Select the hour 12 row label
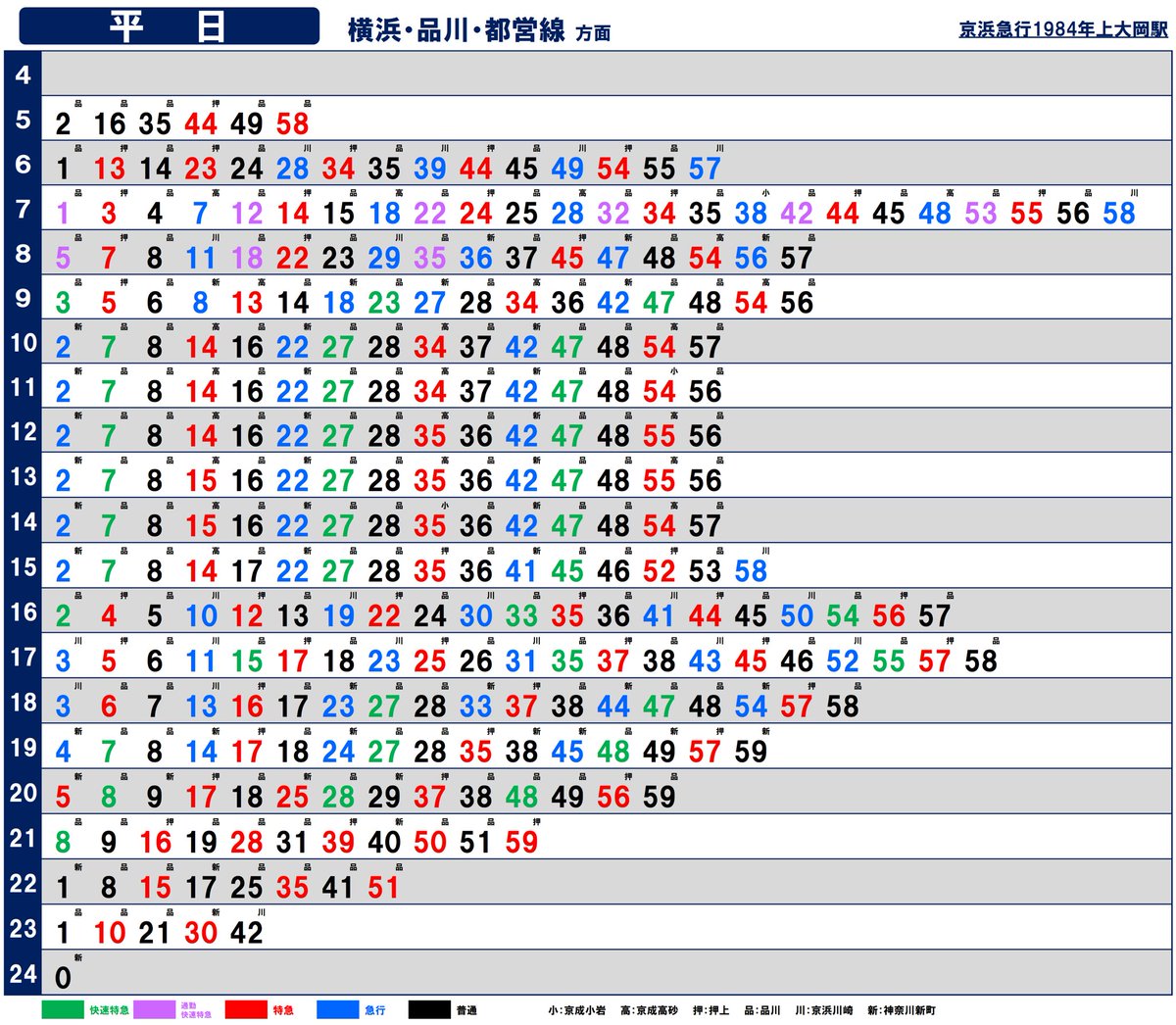This screenshot has height=1025, width=1176. coord(24,432)
